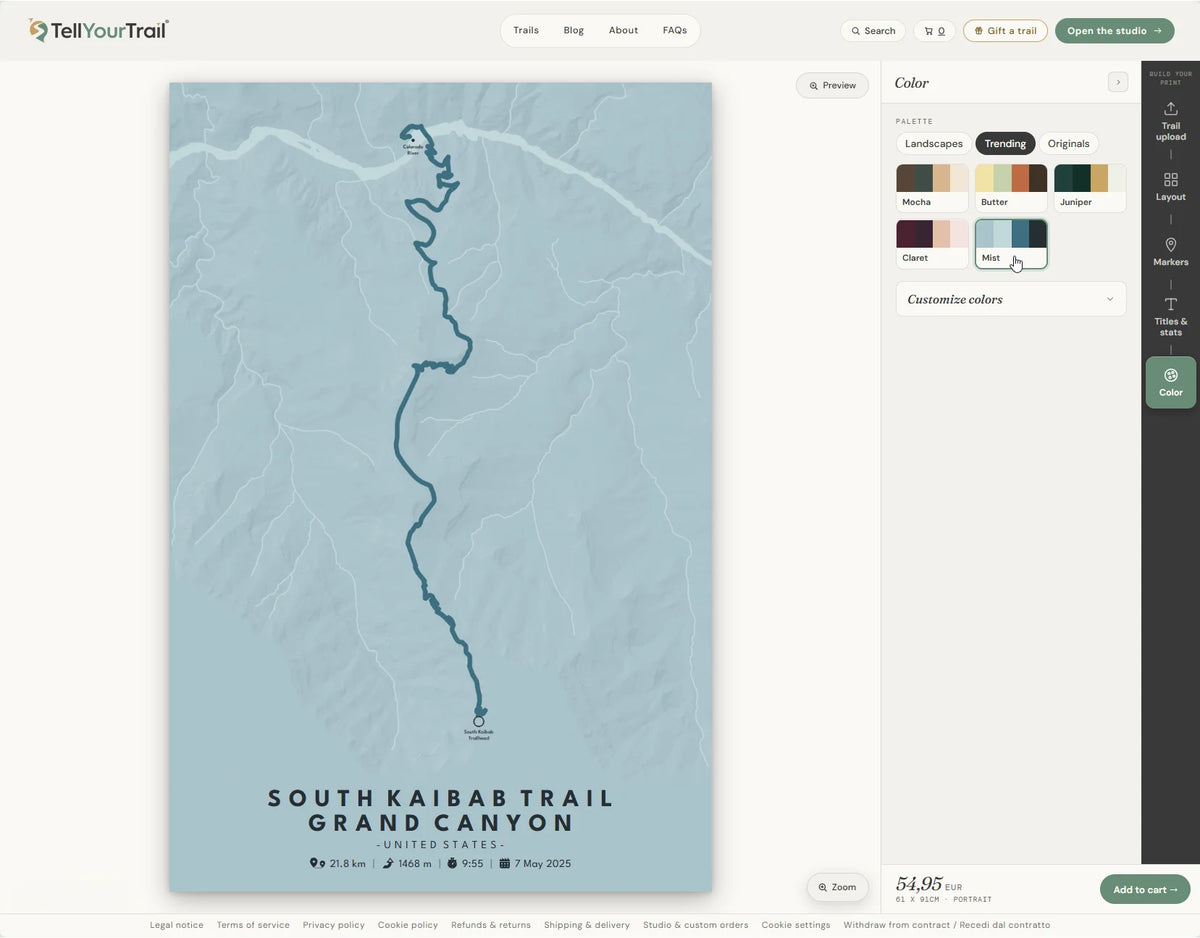
Task: Click the South Kaibab Trailhead marker circle
Action: 479,721
